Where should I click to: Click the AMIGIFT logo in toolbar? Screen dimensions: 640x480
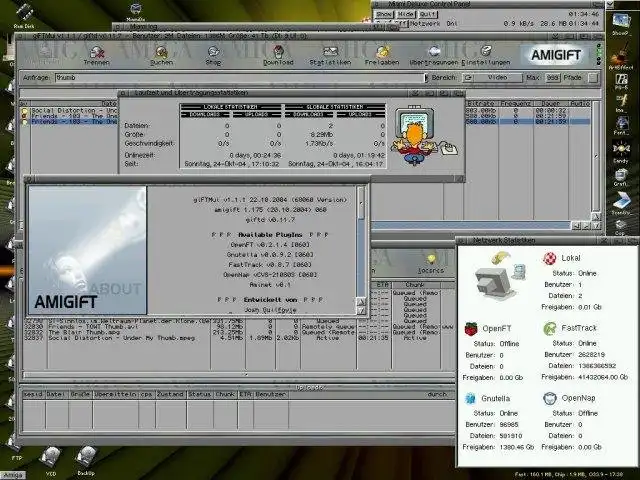point(556,55)
